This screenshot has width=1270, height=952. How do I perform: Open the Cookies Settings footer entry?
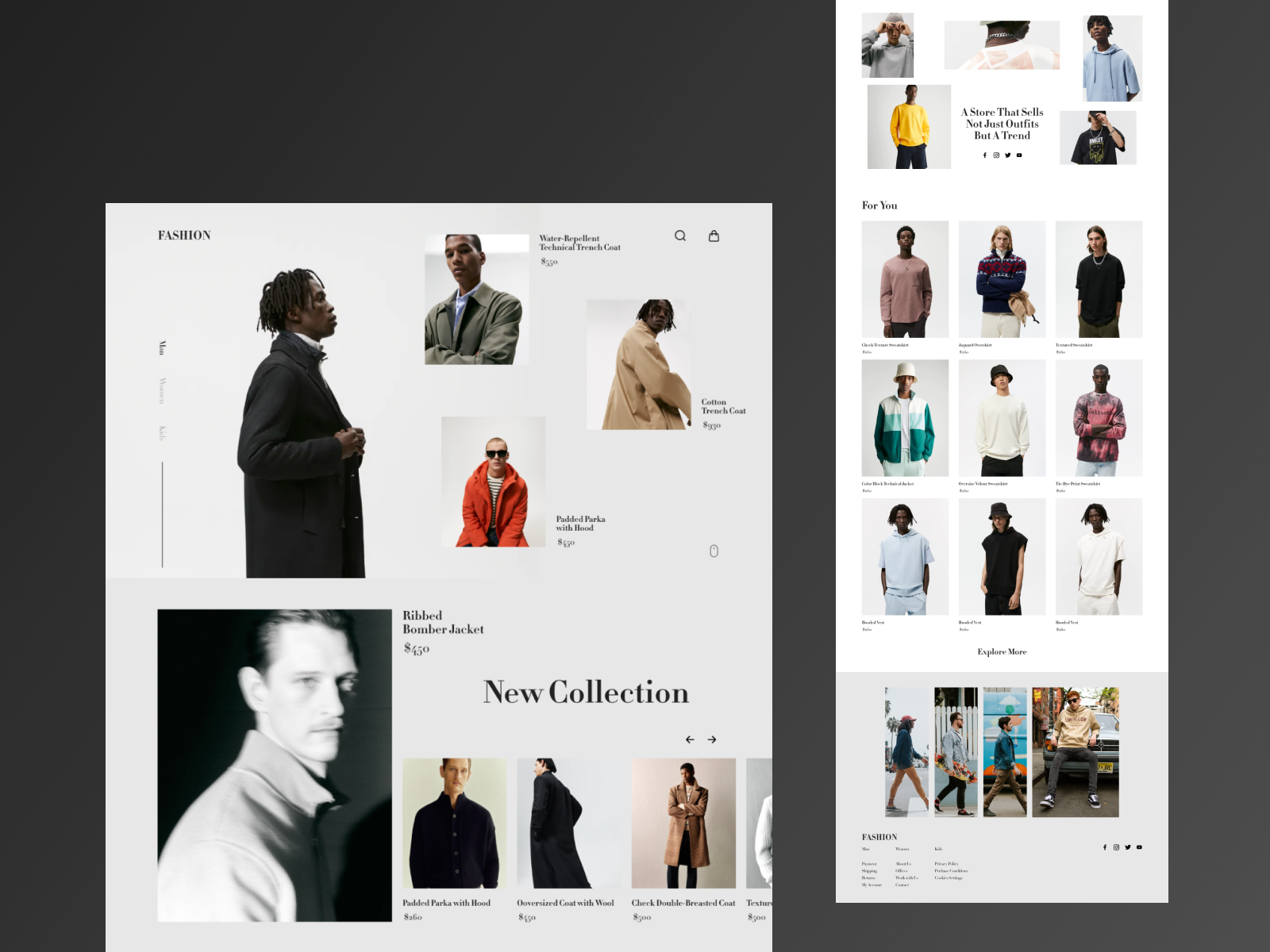949,878
